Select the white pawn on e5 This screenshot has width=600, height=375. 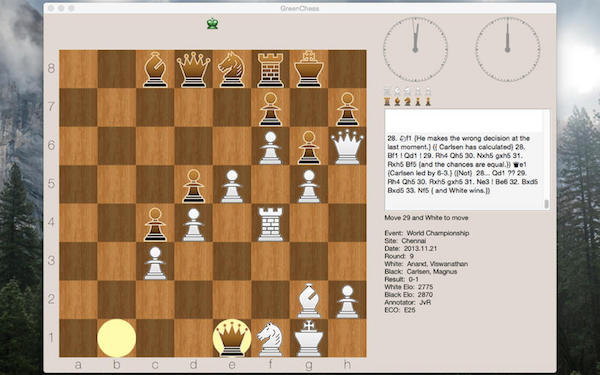(232, 186)
